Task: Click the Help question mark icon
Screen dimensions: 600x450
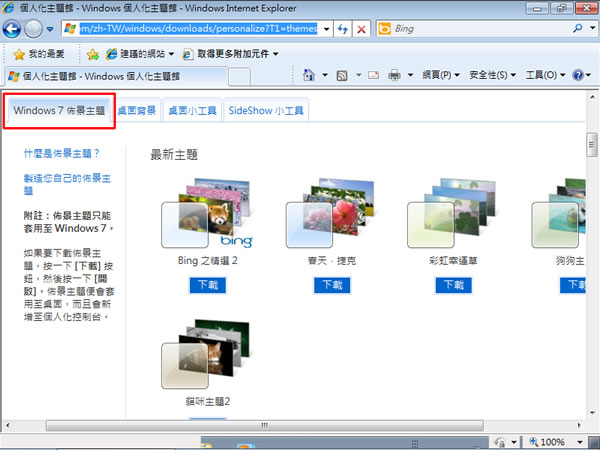Action: pos(577,75)
